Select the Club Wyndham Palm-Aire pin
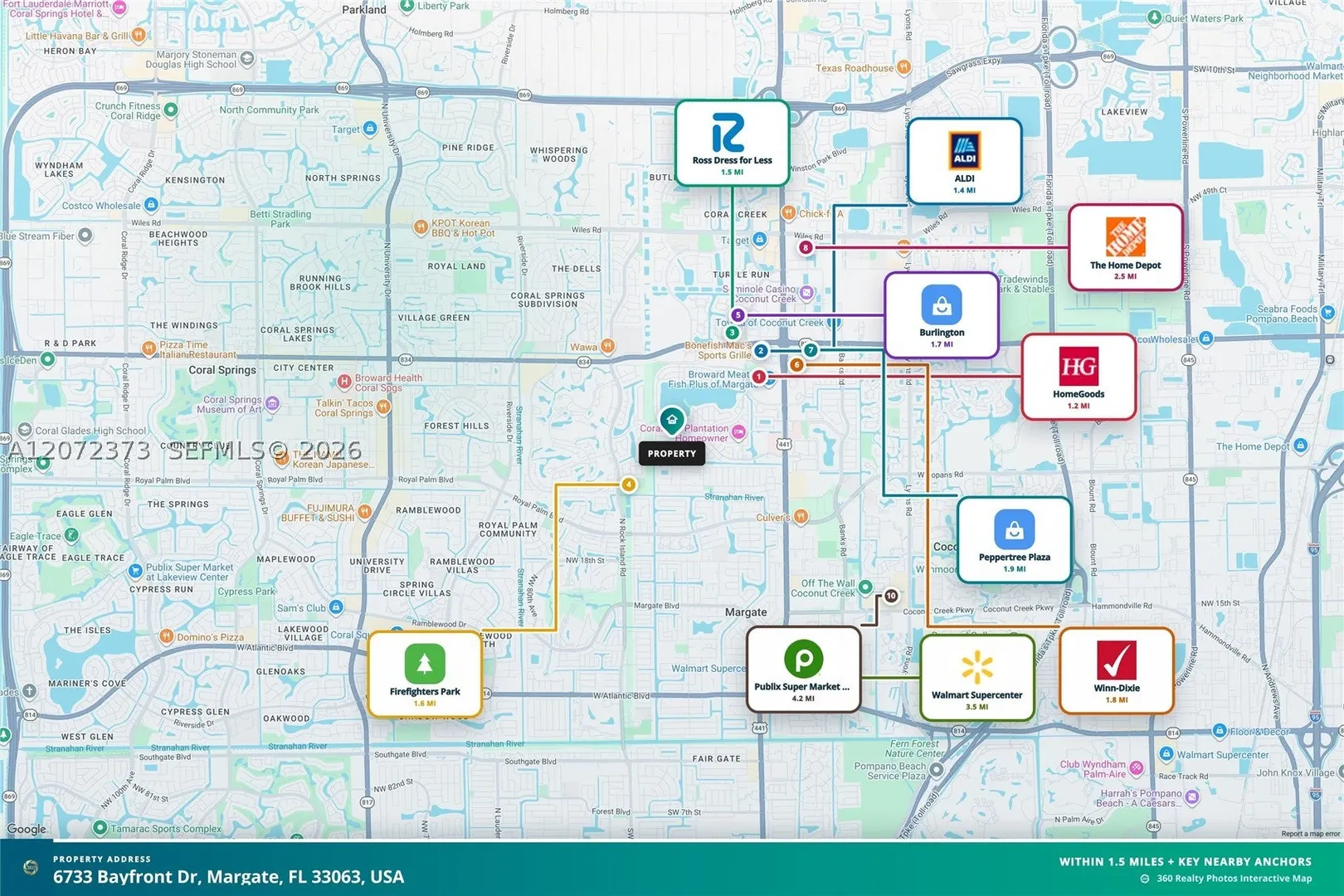 tap(1137, 768)
